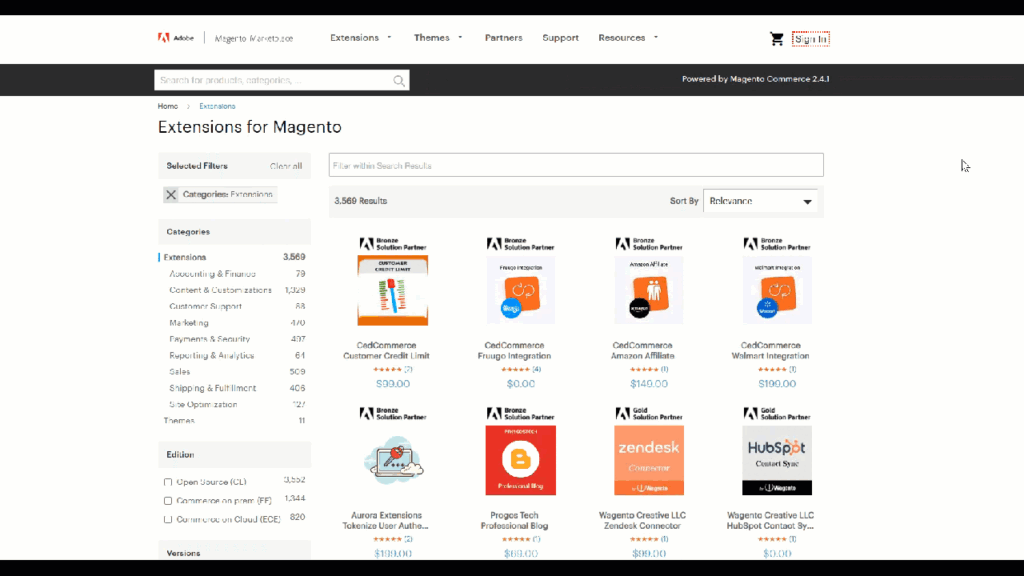Open the Progos Tech Professional Blog thumbnail
The width and height of the screenshot is (1024, 576).
pos(520,460)
